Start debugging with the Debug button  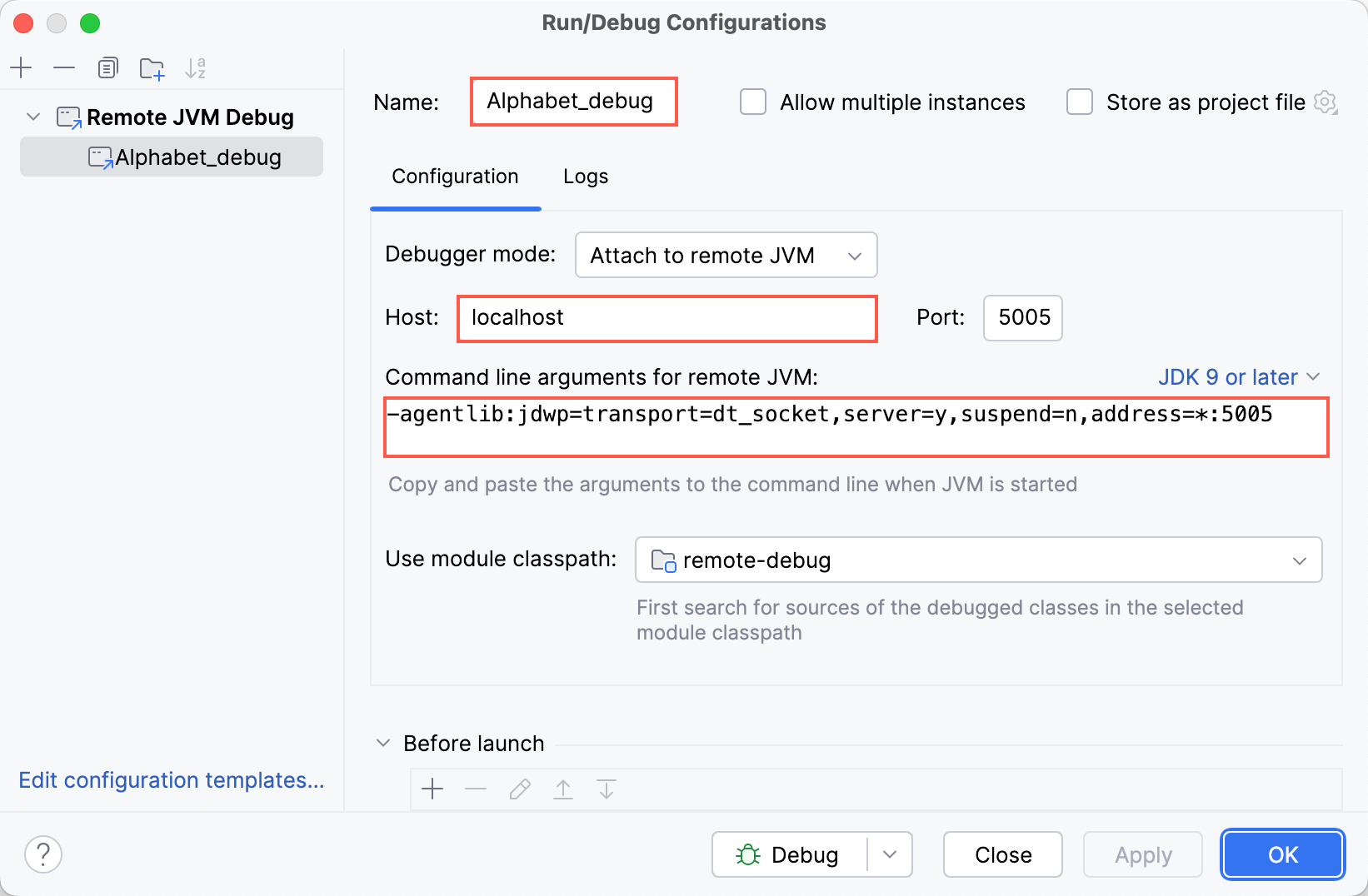tap(790, 854)
